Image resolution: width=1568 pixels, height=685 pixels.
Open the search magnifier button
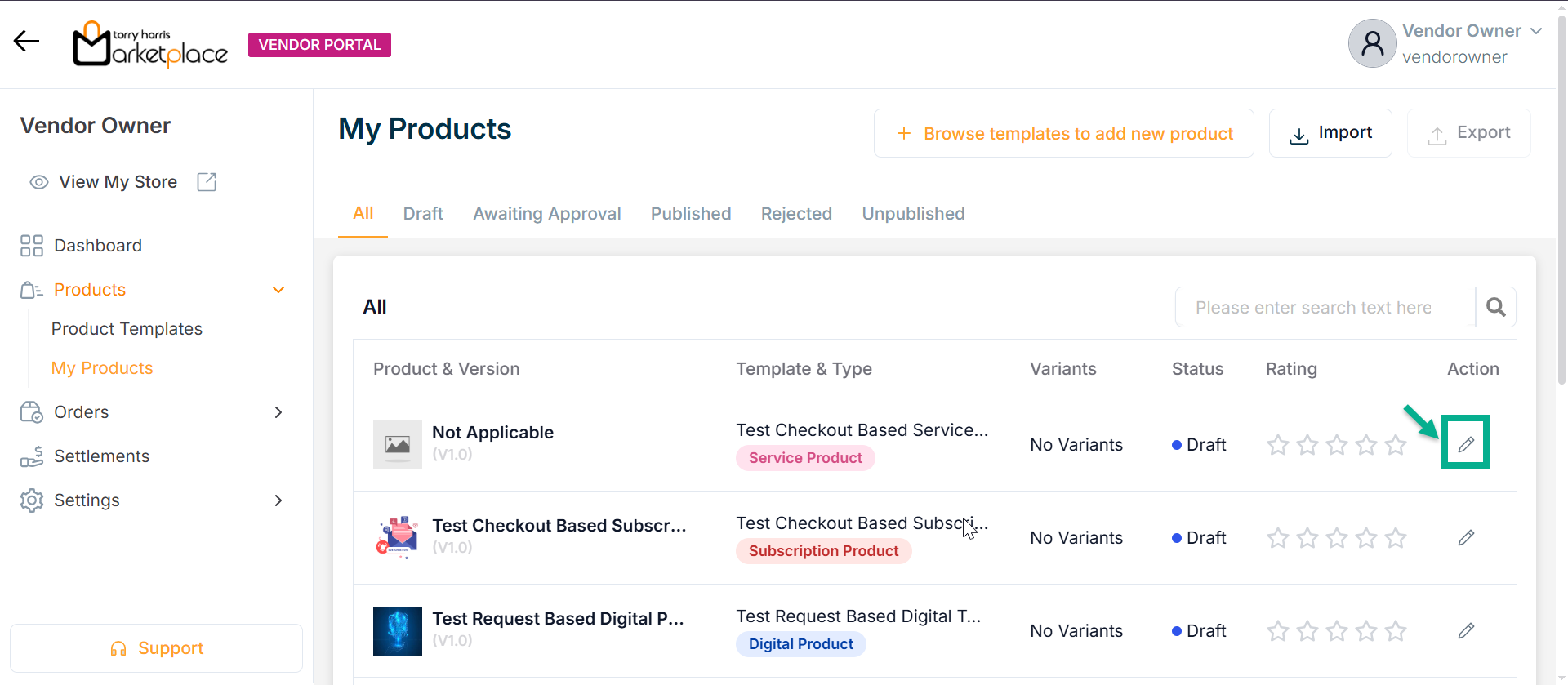(1495, 307)
